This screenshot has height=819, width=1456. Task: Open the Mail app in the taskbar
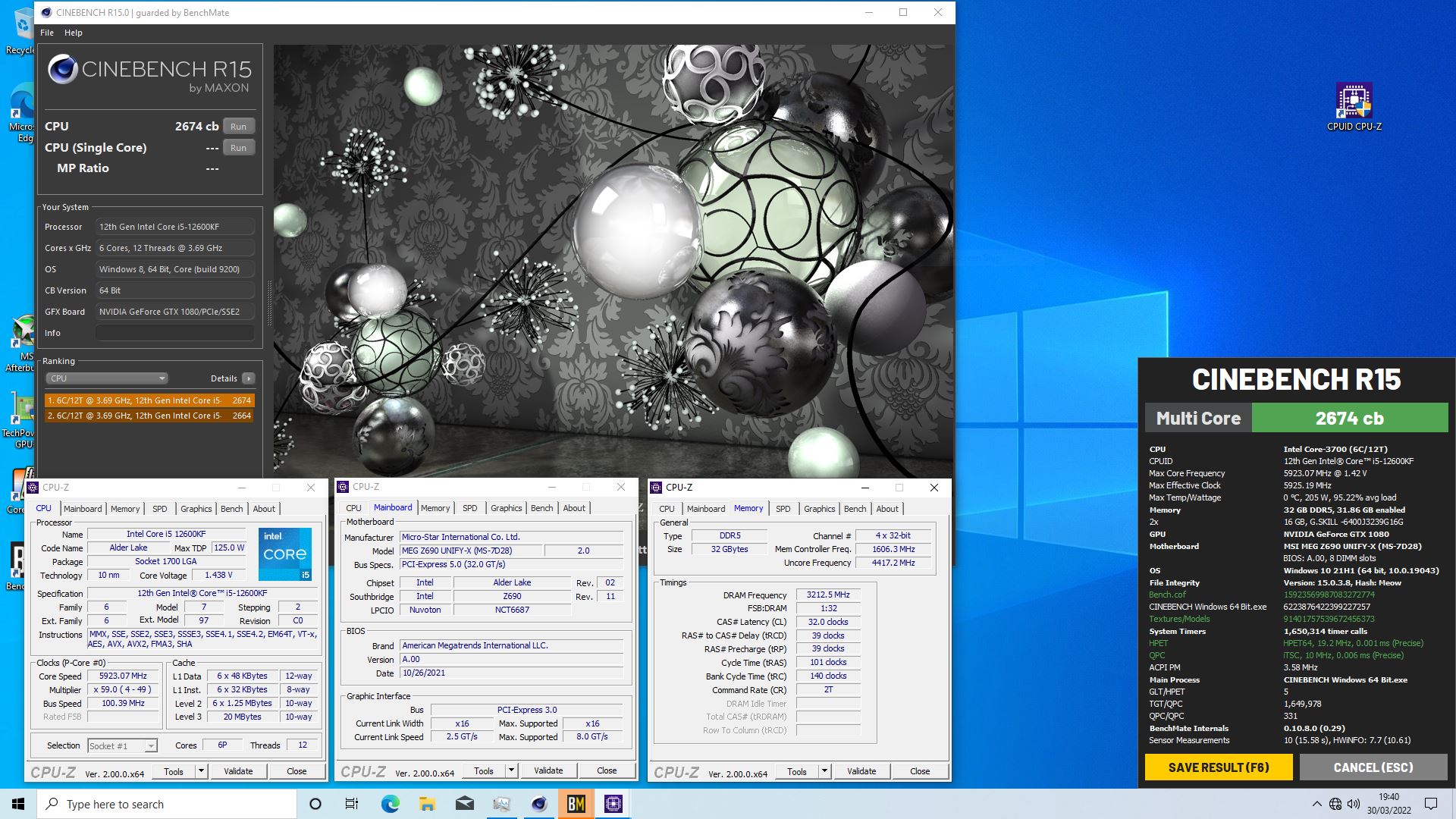pyautogui.click(x=464, y=804)
